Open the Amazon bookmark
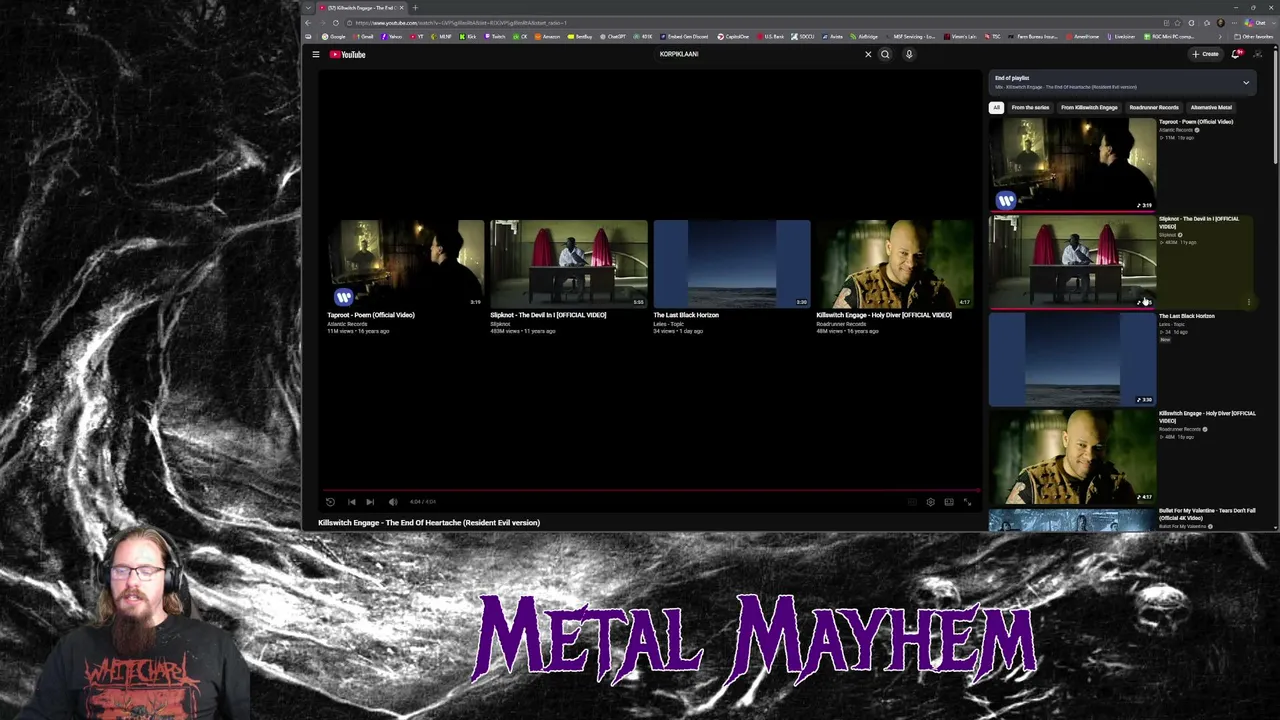 548,37
